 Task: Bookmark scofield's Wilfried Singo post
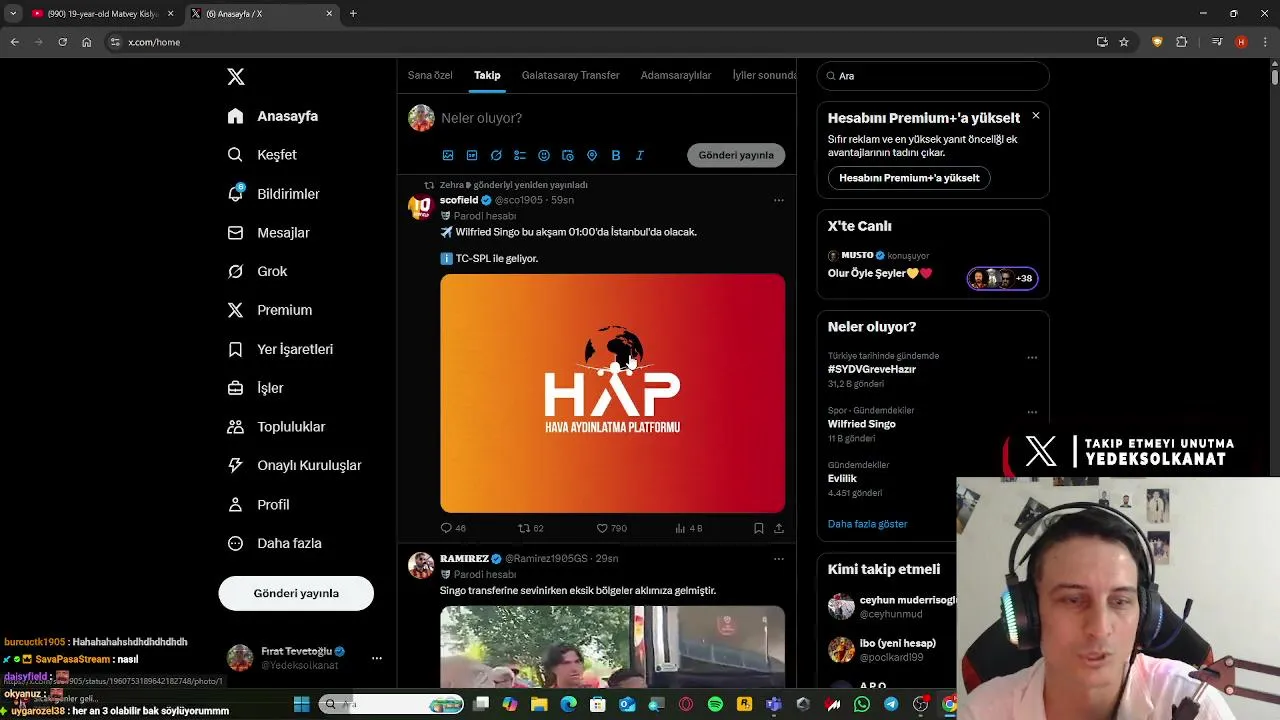(x=758, y=528)
